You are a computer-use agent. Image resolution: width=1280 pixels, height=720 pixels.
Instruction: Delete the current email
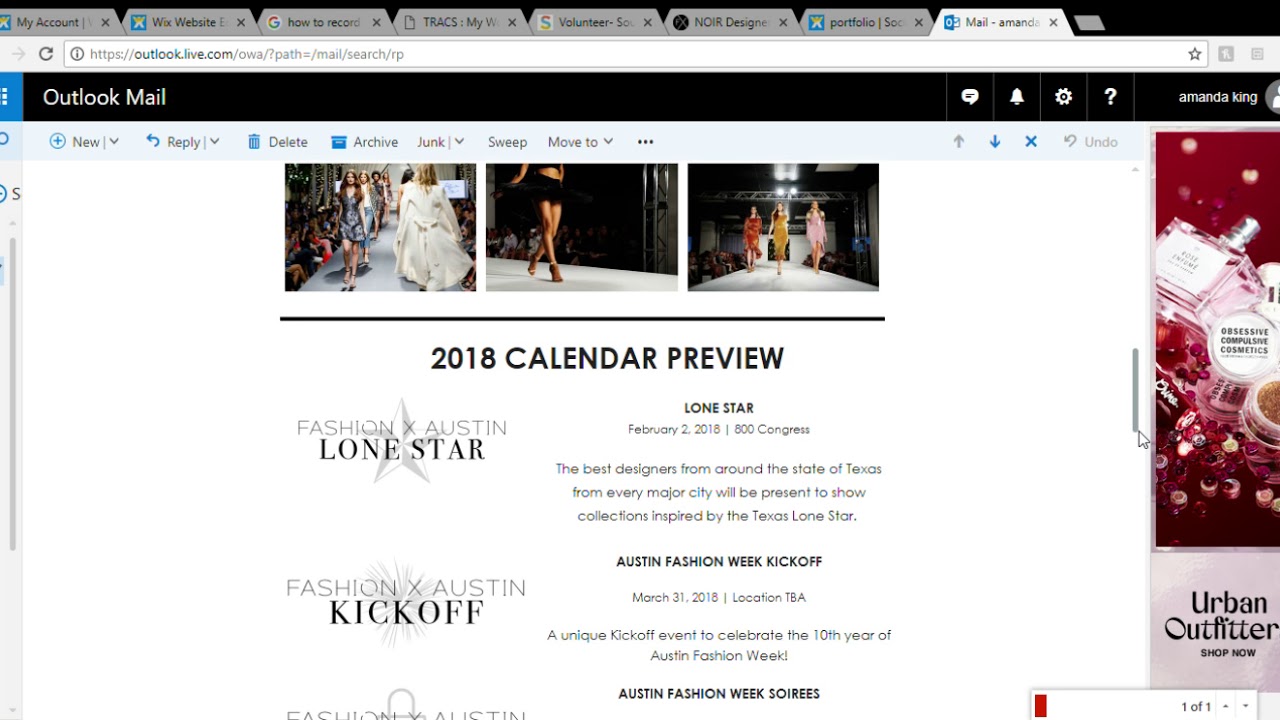[277, 142]
